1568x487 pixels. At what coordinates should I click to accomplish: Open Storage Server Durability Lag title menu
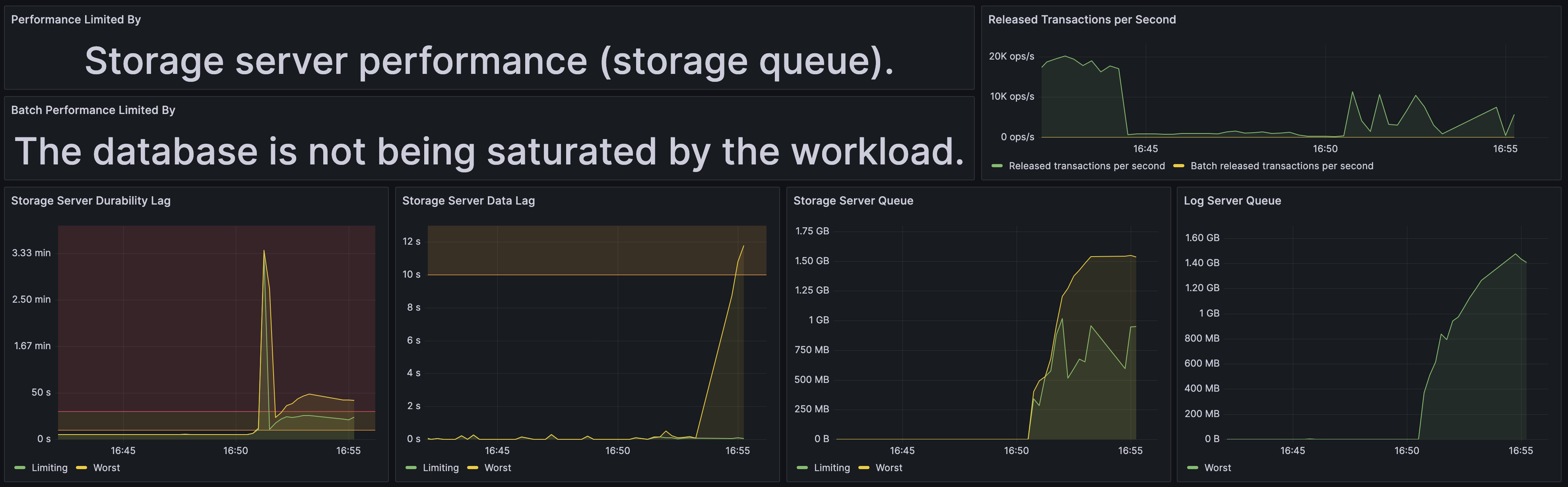coord(91,201)
